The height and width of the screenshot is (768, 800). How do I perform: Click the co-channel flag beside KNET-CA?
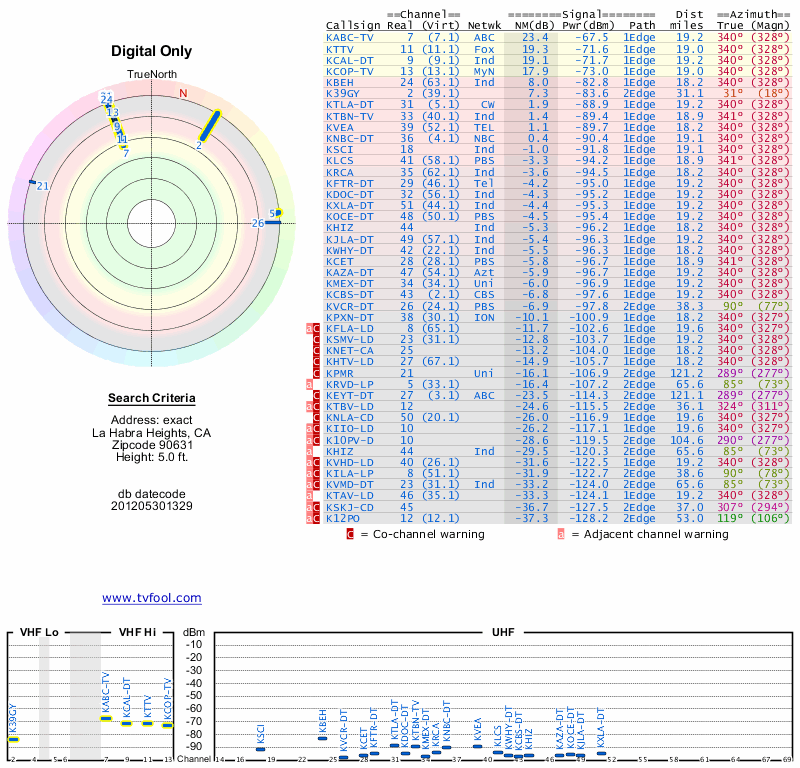[316, 351]
